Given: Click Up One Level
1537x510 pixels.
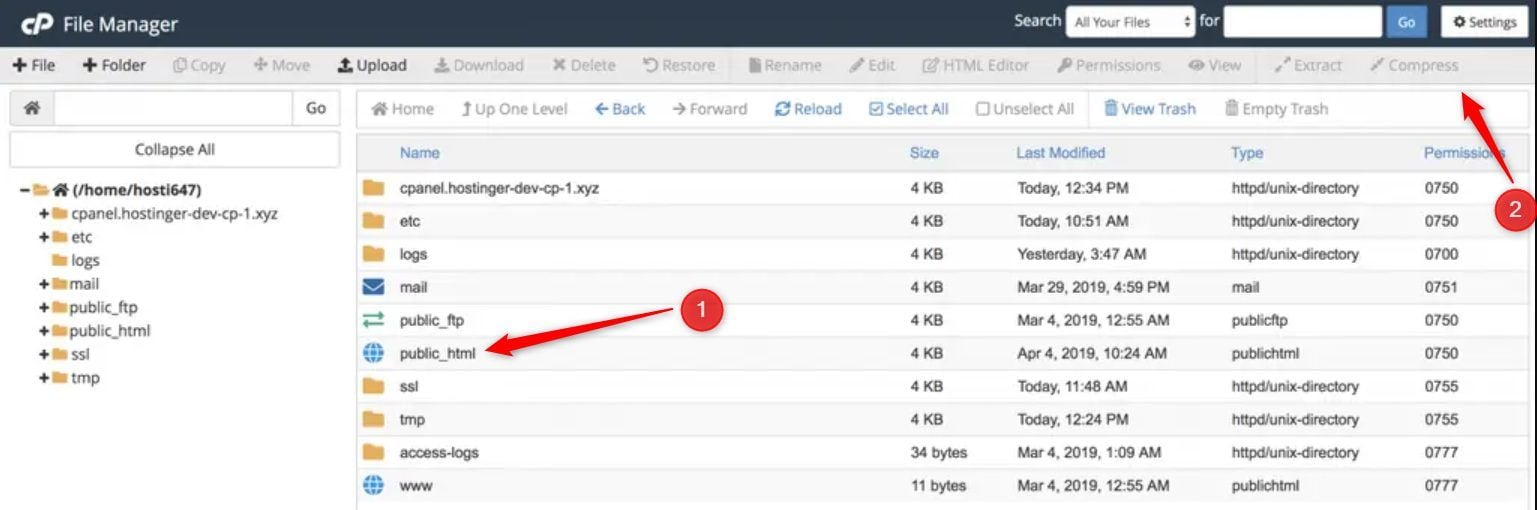Looking at the screenshot, I should [x=514, y=109].
